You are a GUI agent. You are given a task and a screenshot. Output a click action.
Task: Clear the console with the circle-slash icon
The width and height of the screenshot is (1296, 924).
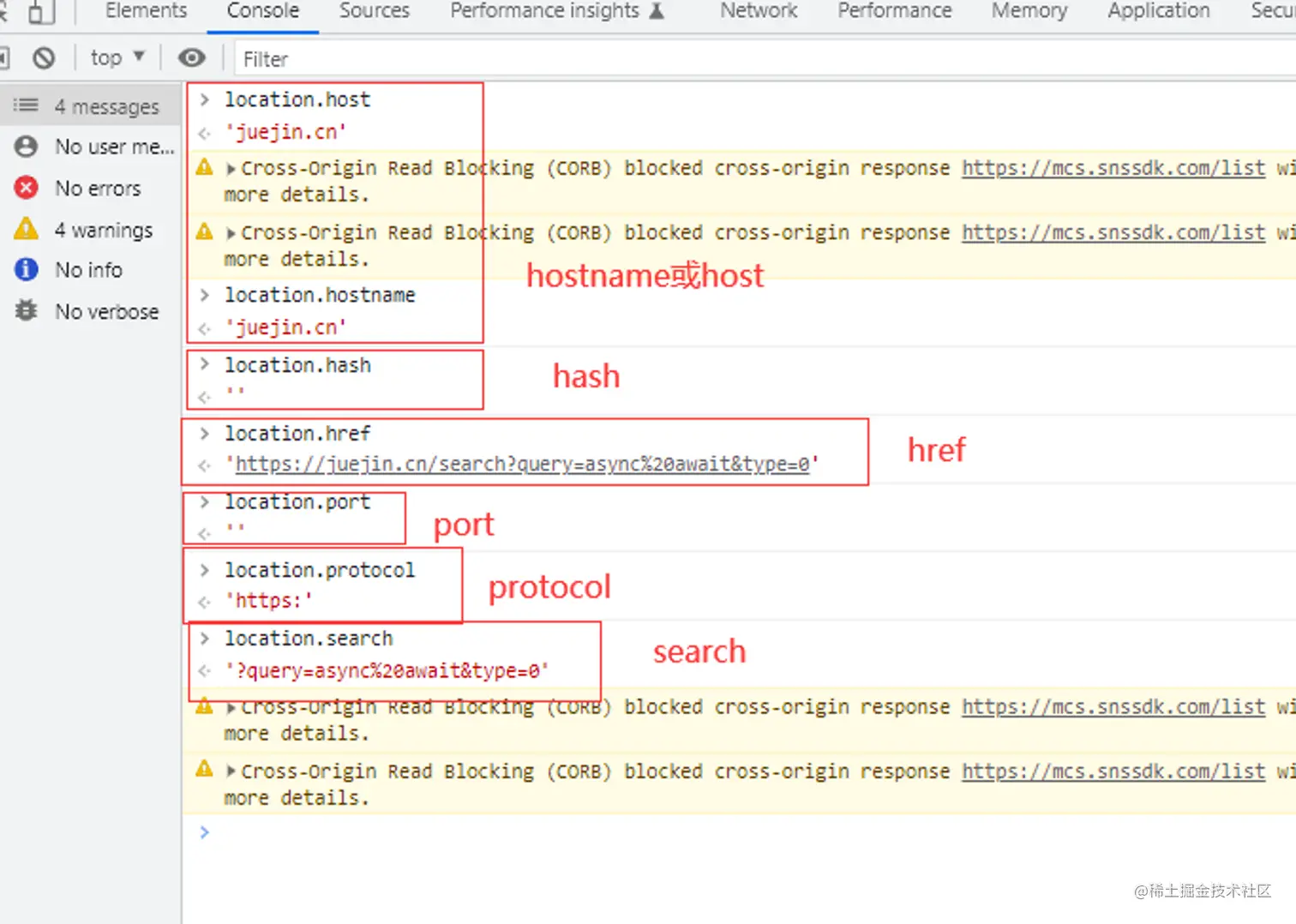(x=44, y=58)
